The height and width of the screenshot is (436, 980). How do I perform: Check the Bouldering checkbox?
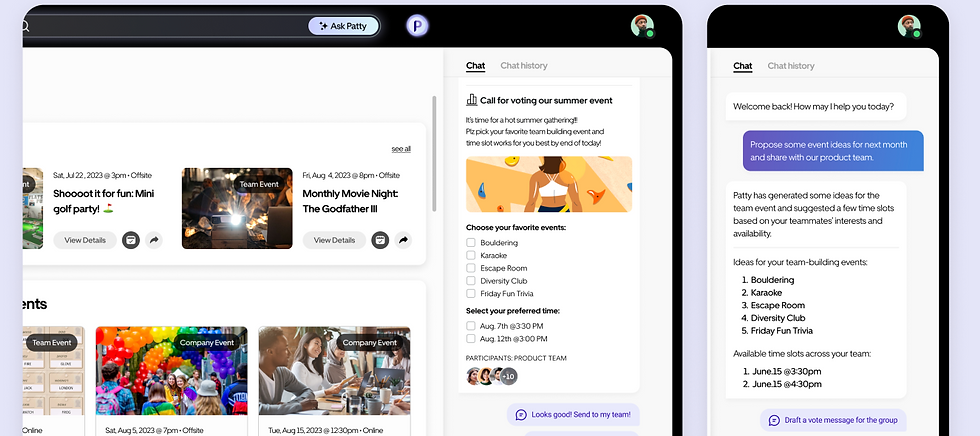(x=471, y=242)
